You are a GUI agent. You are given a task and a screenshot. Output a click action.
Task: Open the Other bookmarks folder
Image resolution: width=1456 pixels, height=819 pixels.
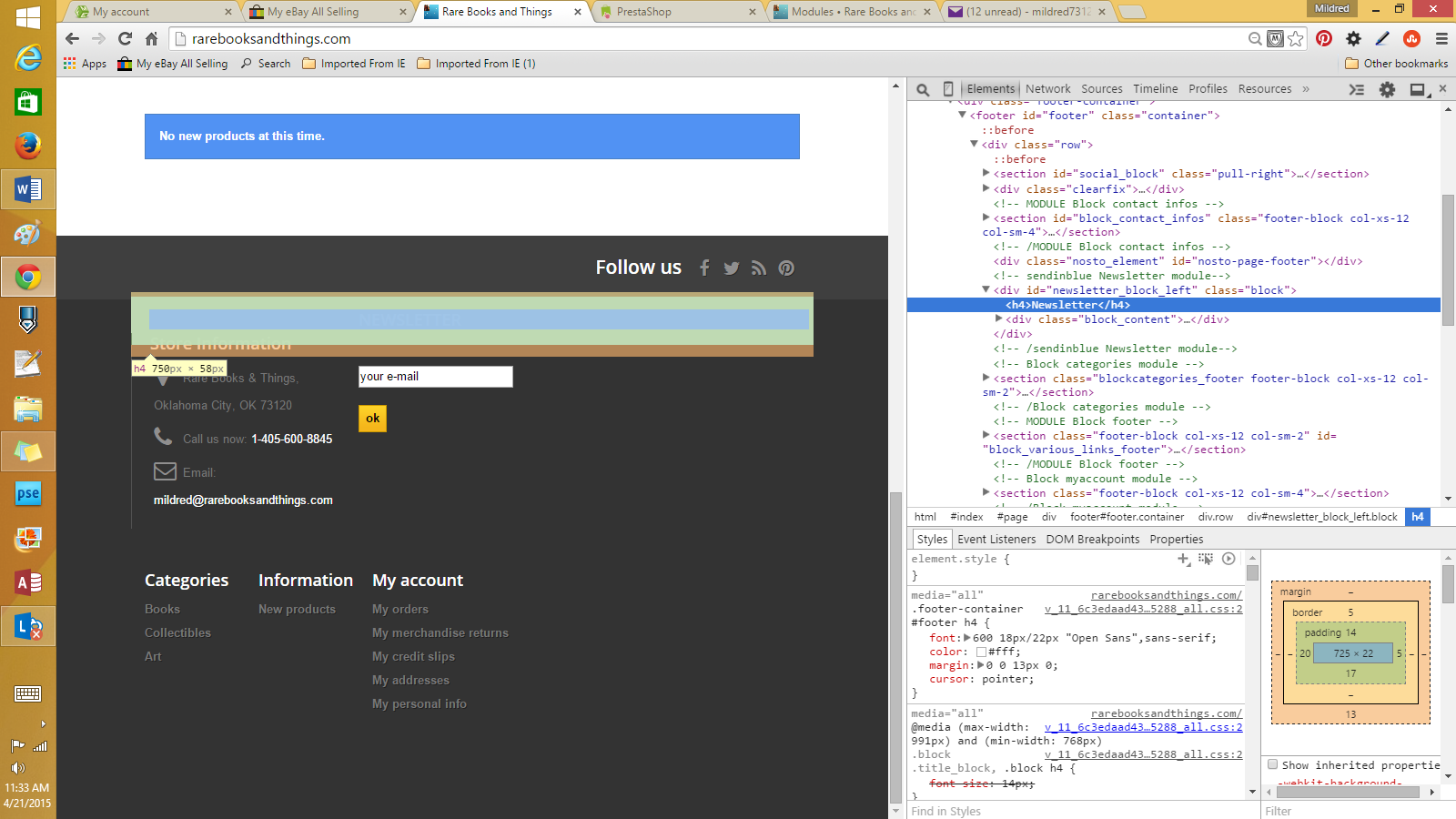point(1396,64)
